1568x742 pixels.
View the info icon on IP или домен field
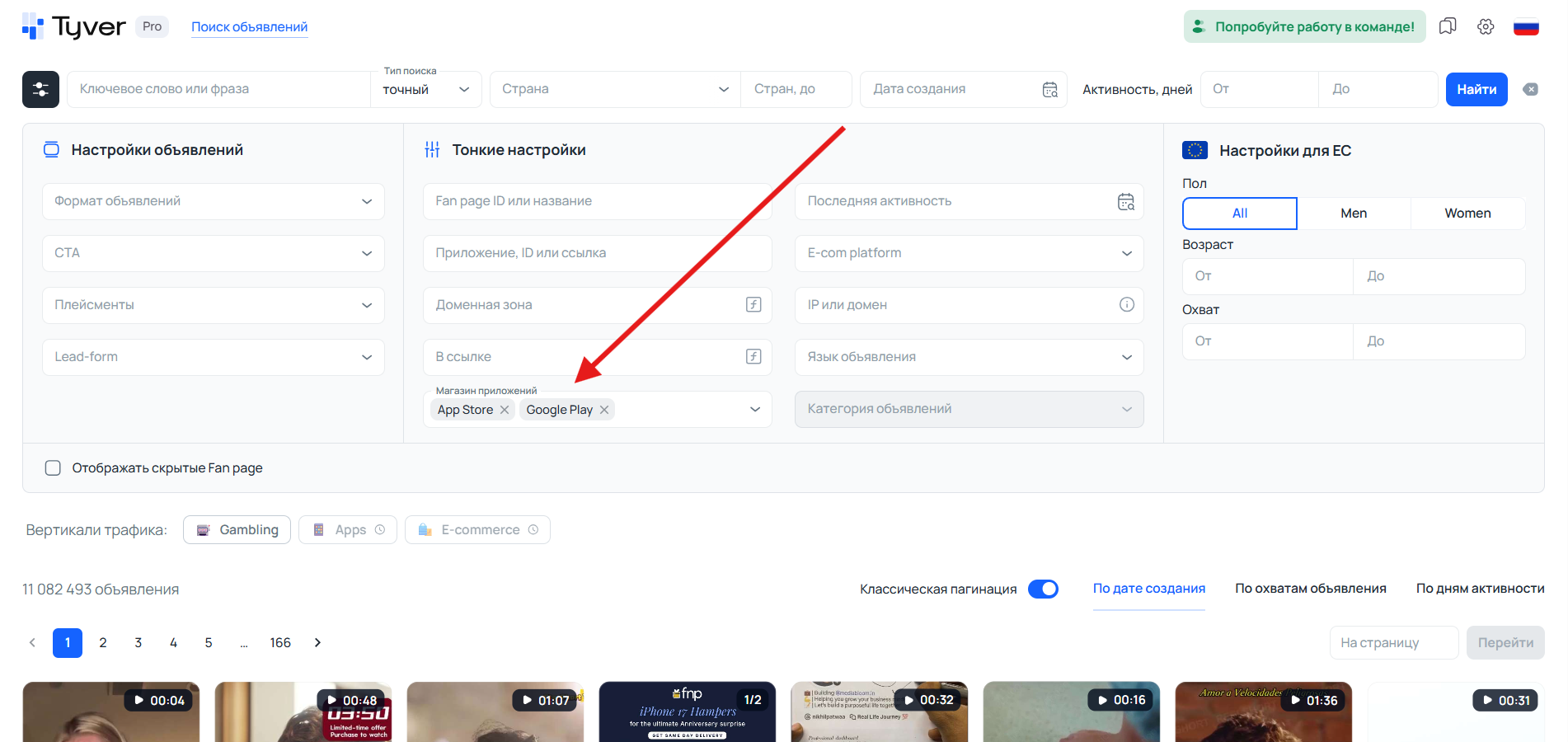pos(1127,304)
